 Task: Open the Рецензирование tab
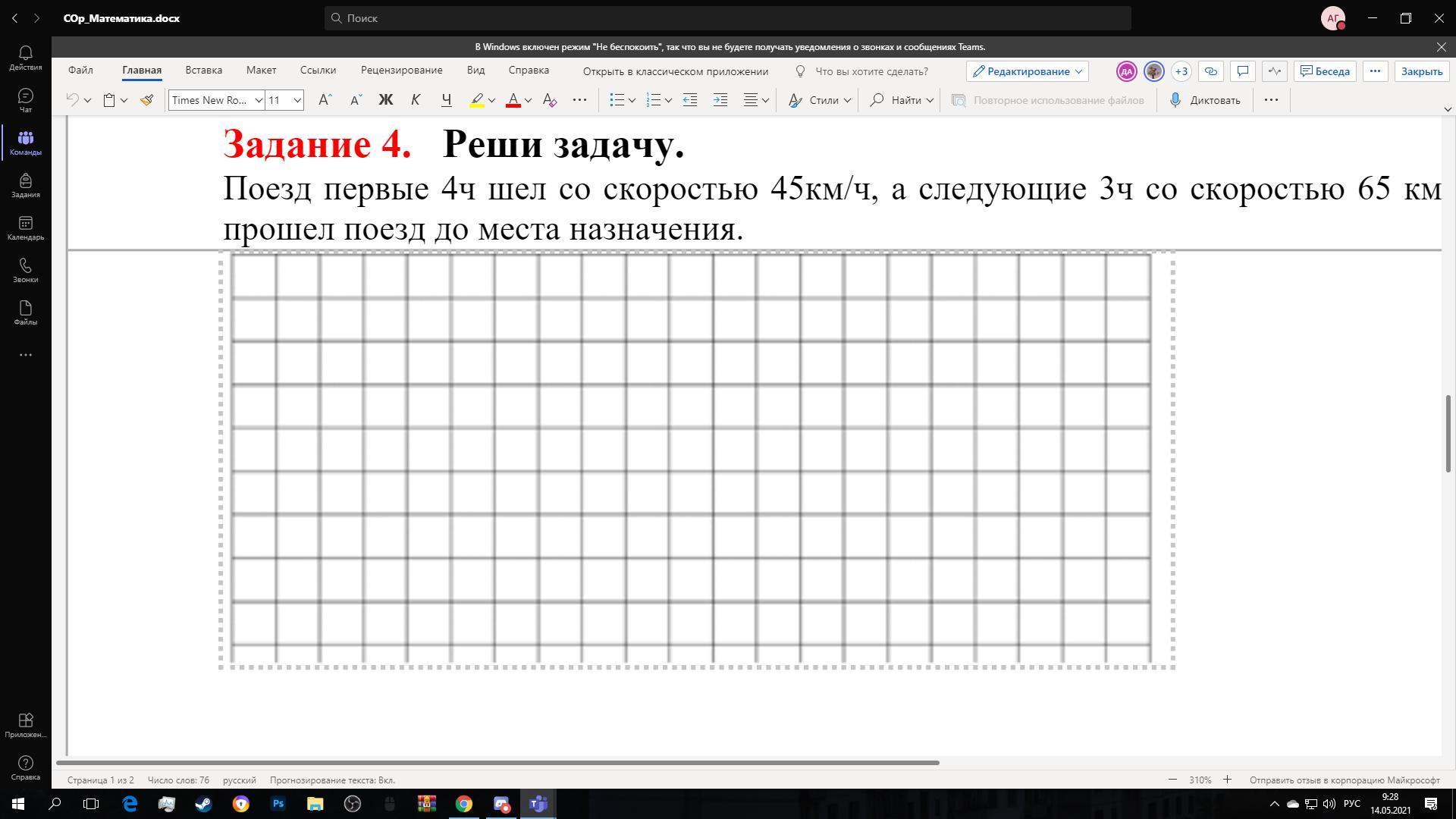click(x=401, y=70)
